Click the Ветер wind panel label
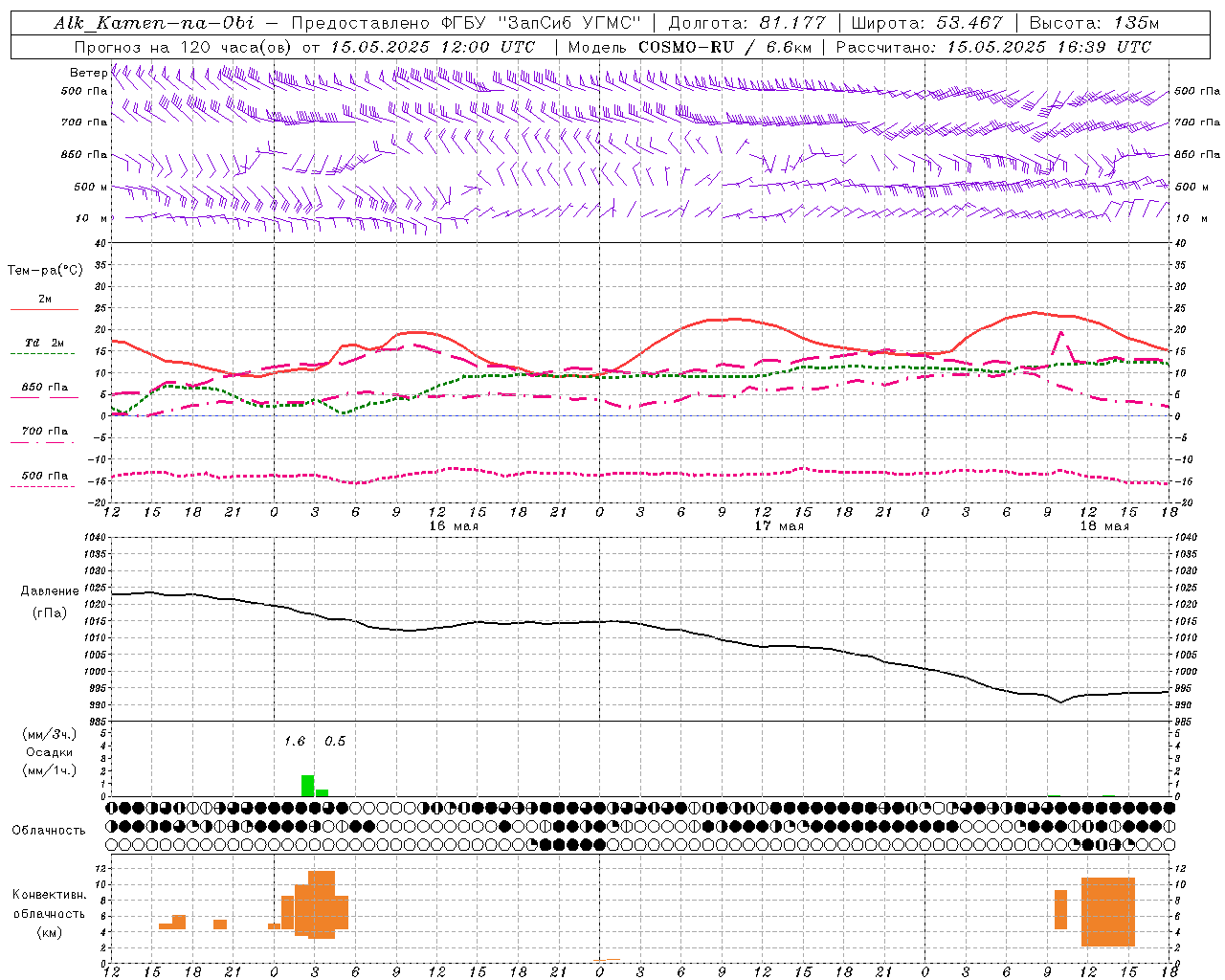 (x=88, y=73)
